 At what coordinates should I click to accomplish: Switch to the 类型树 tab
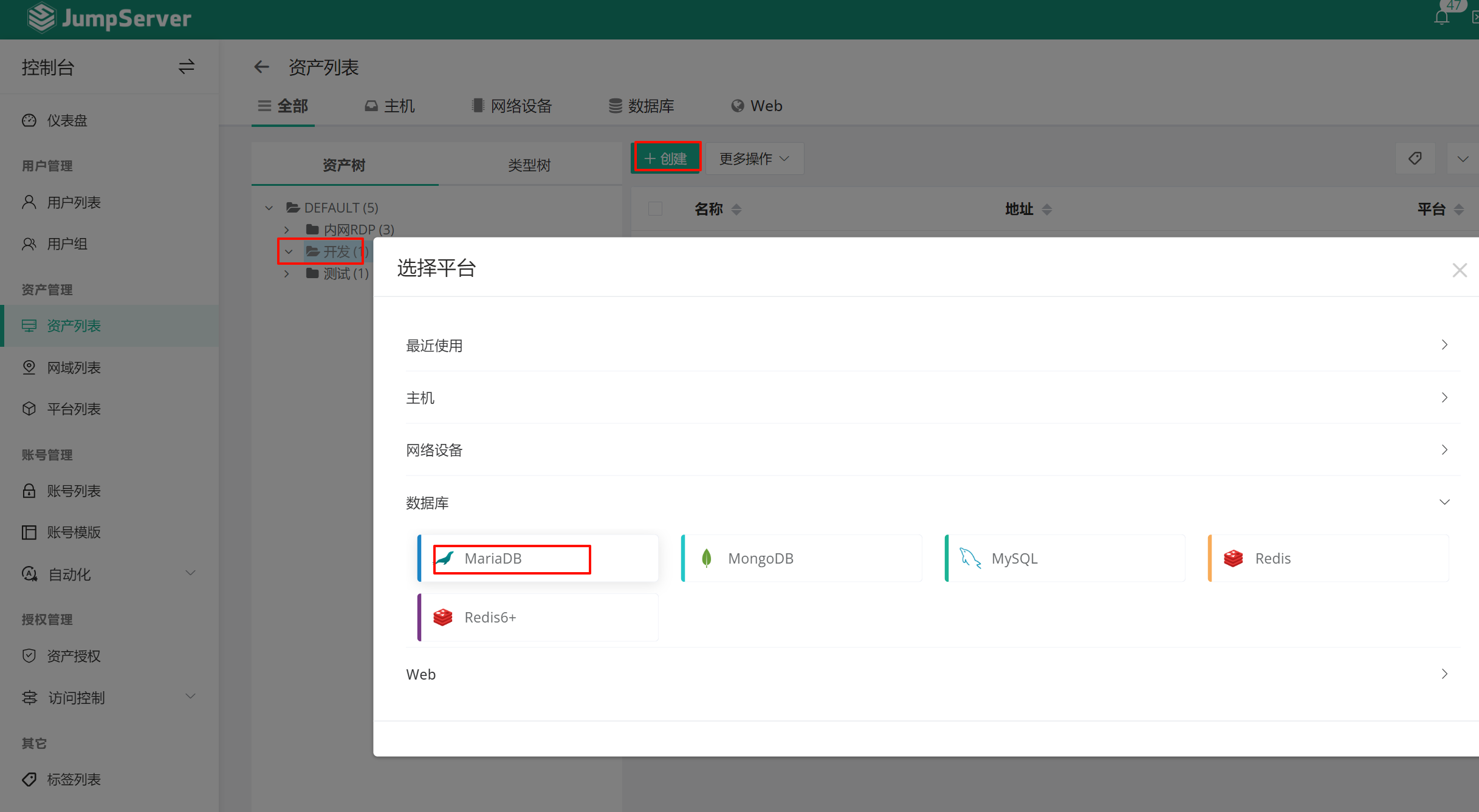[x=529, y=165]
